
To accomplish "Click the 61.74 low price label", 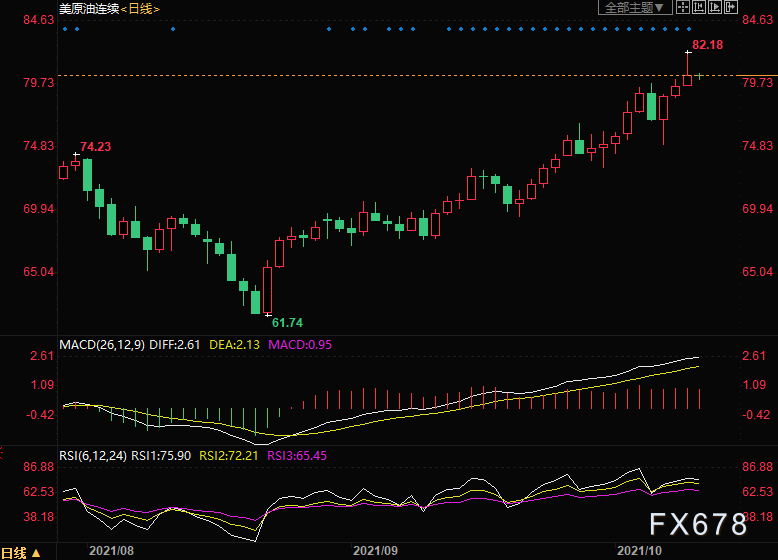I will (287, 322).
